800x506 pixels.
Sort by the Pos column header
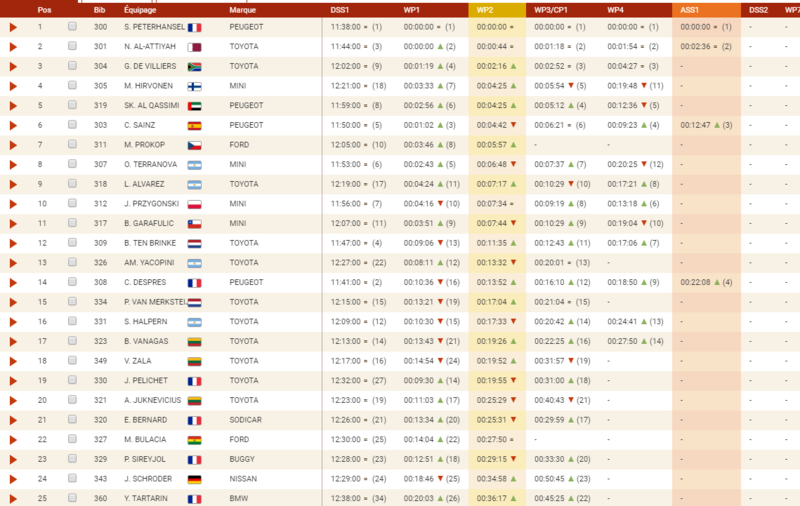click(44, 10)
